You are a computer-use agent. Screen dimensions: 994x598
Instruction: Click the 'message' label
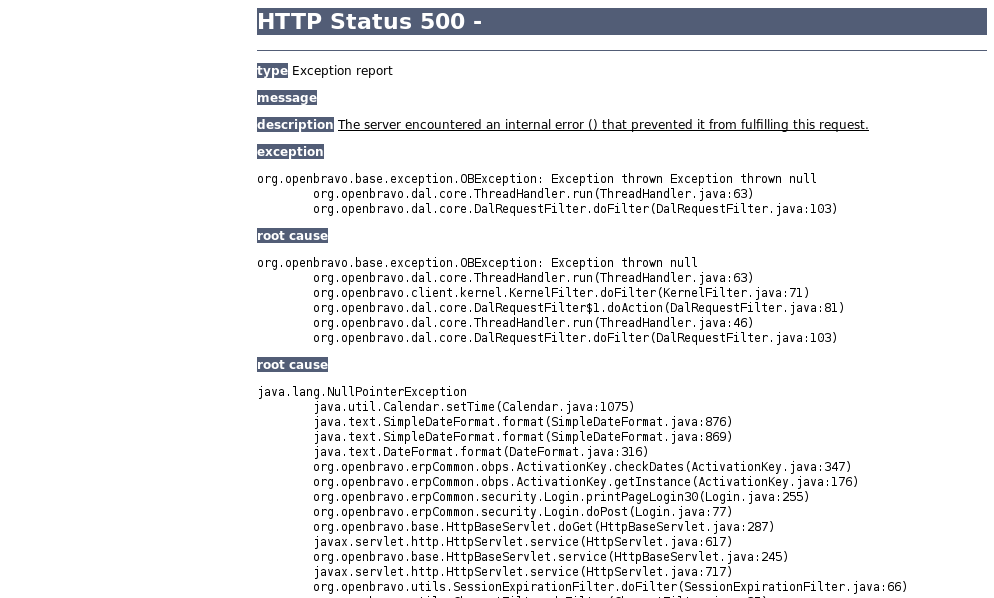pyautogui.click(x=287, y=98)
